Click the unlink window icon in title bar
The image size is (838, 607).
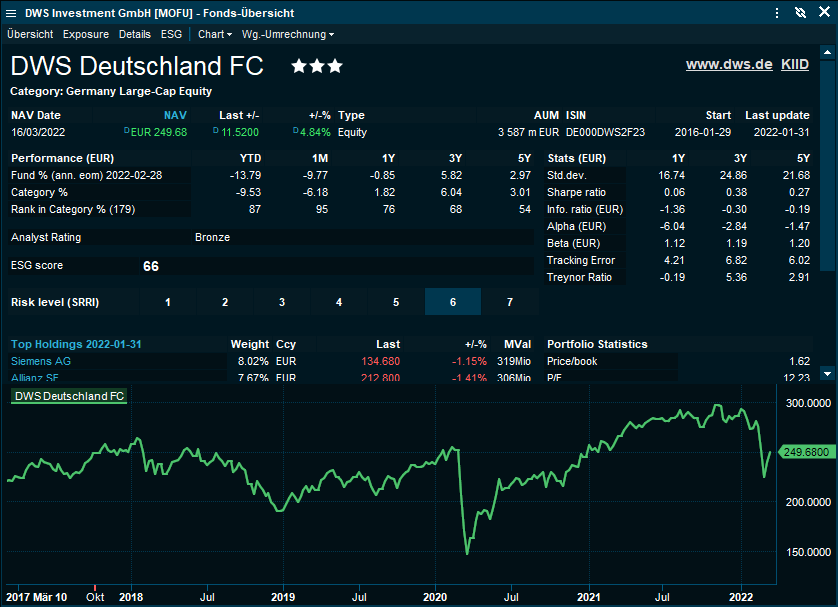(x=799, y=13)
